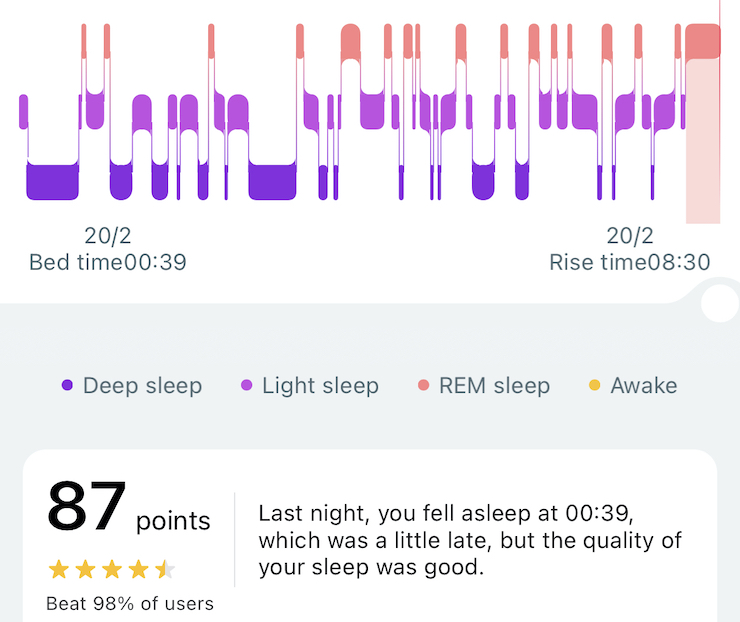Viewport: 740px width, 622px height.
Task: Tap the first gold rating star
Action: [x=59, y=570]
